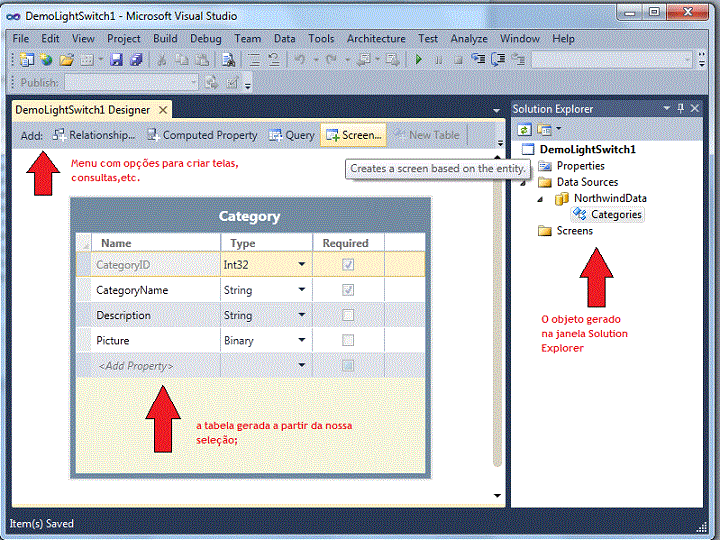Click the Redo arrow icon
720x540 pixels.
pos(332,60)
